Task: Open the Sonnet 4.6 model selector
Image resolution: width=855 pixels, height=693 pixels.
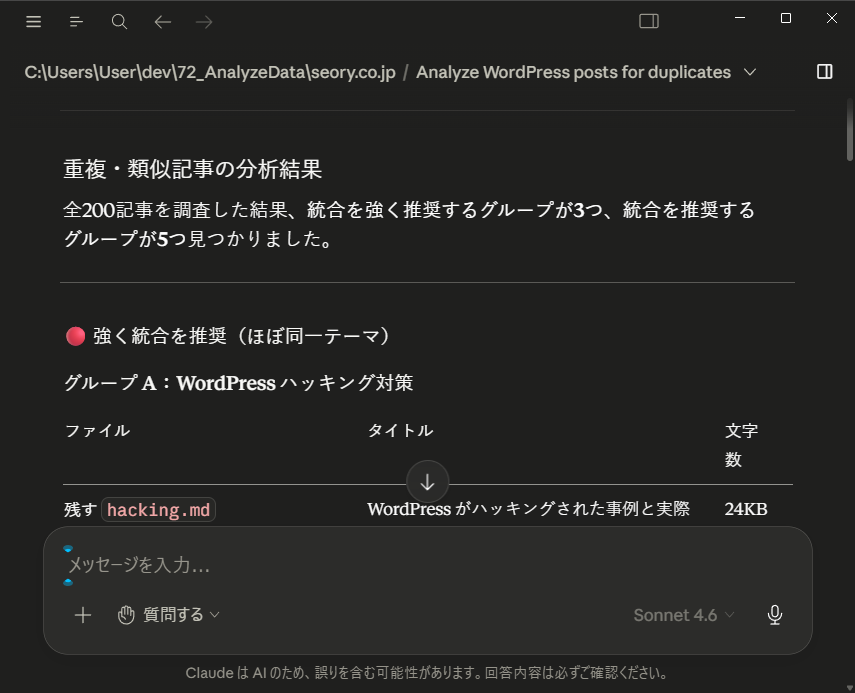Action: click(684, 615)
